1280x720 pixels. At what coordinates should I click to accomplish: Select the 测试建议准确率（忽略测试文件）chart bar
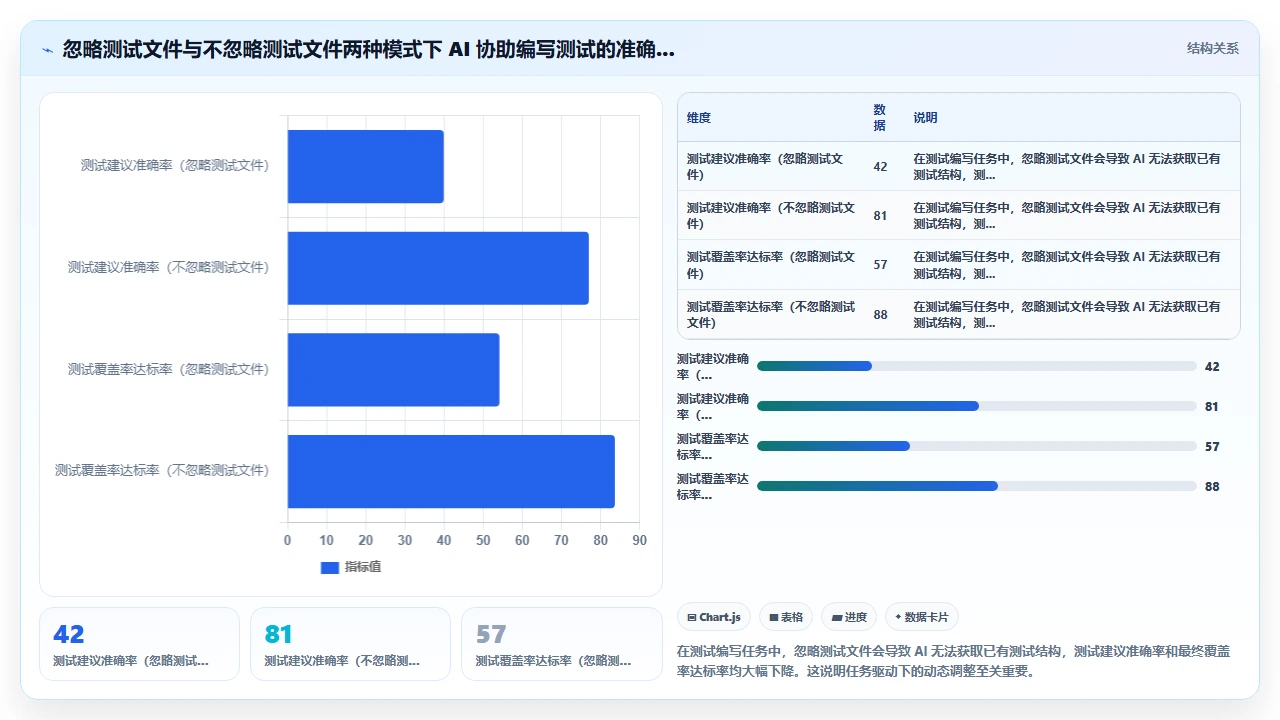coord(365,166)
